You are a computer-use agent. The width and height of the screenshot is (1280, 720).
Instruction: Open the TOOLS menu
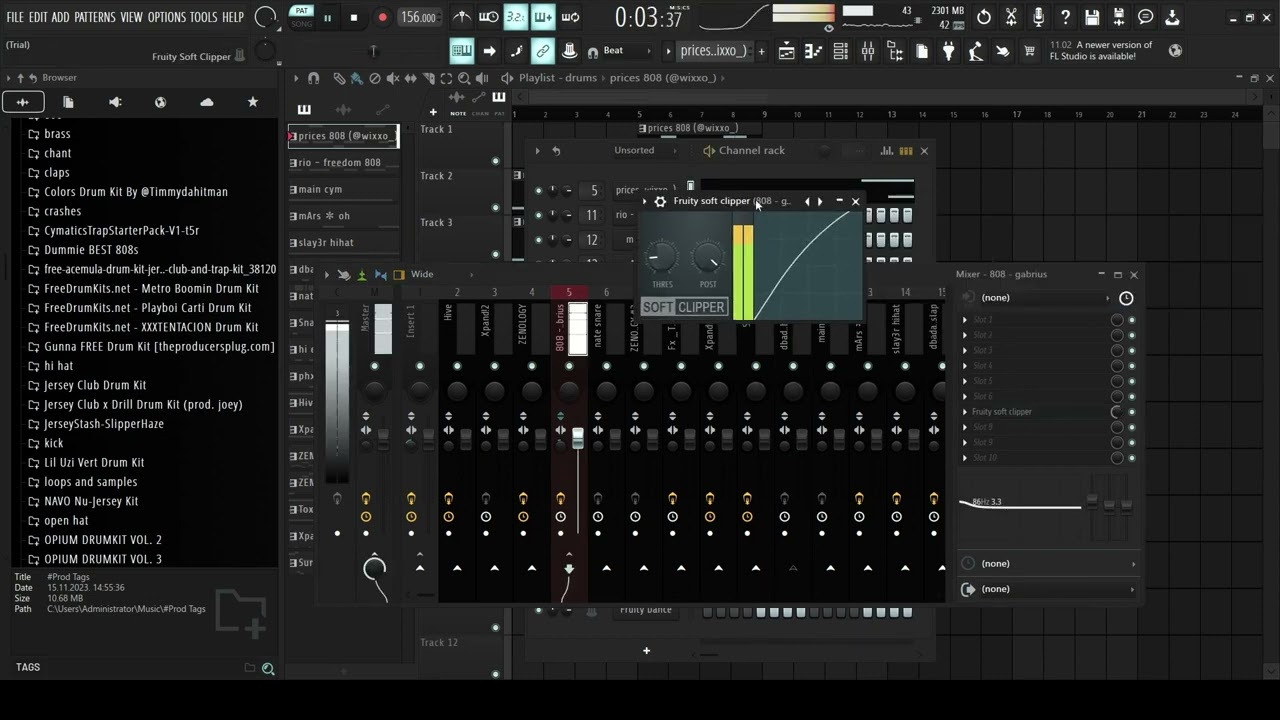coord(203,17)
